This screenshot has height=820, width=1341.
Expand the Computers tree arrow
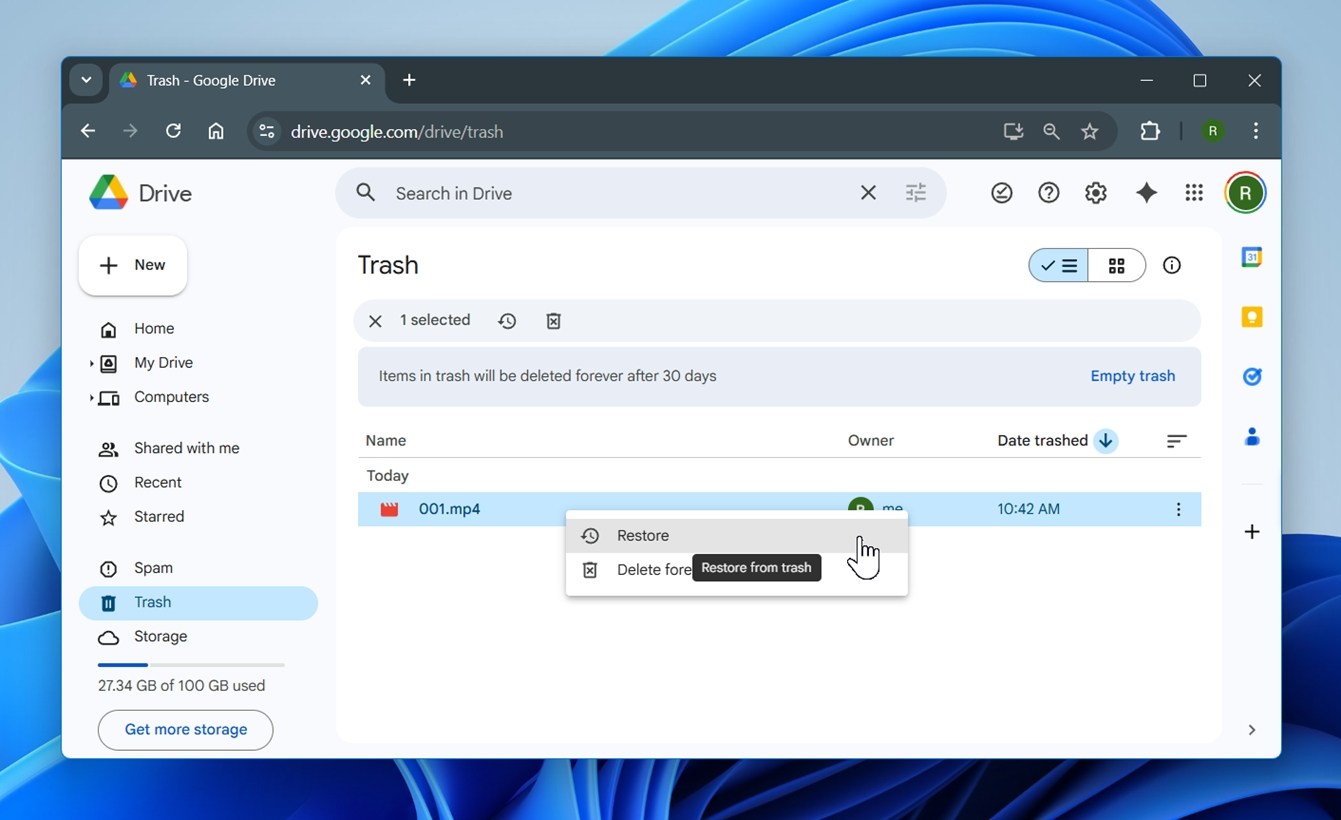tap(91, 397)
